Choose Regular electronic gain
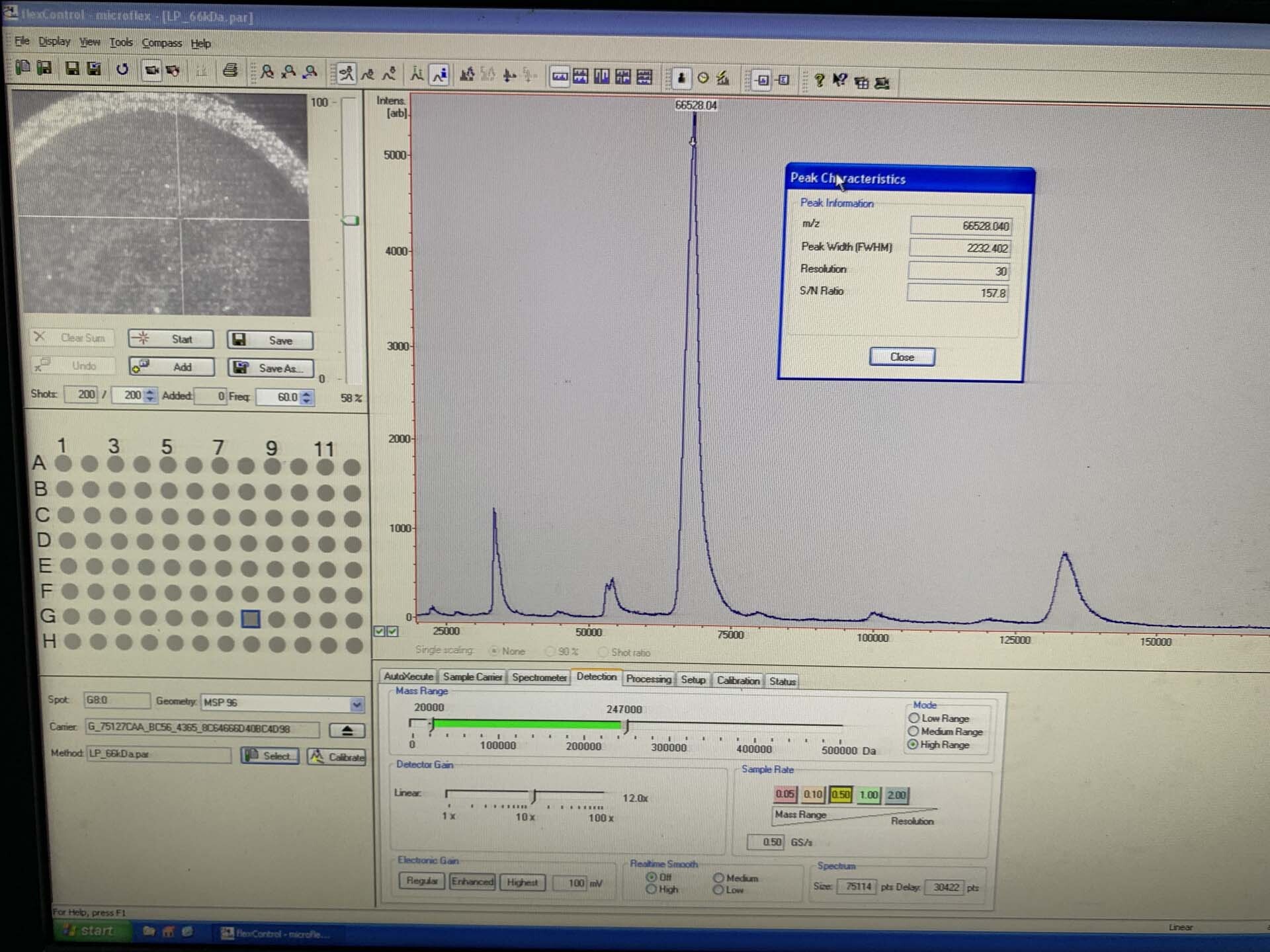The image size is (1270, 952). coord(421,881)
